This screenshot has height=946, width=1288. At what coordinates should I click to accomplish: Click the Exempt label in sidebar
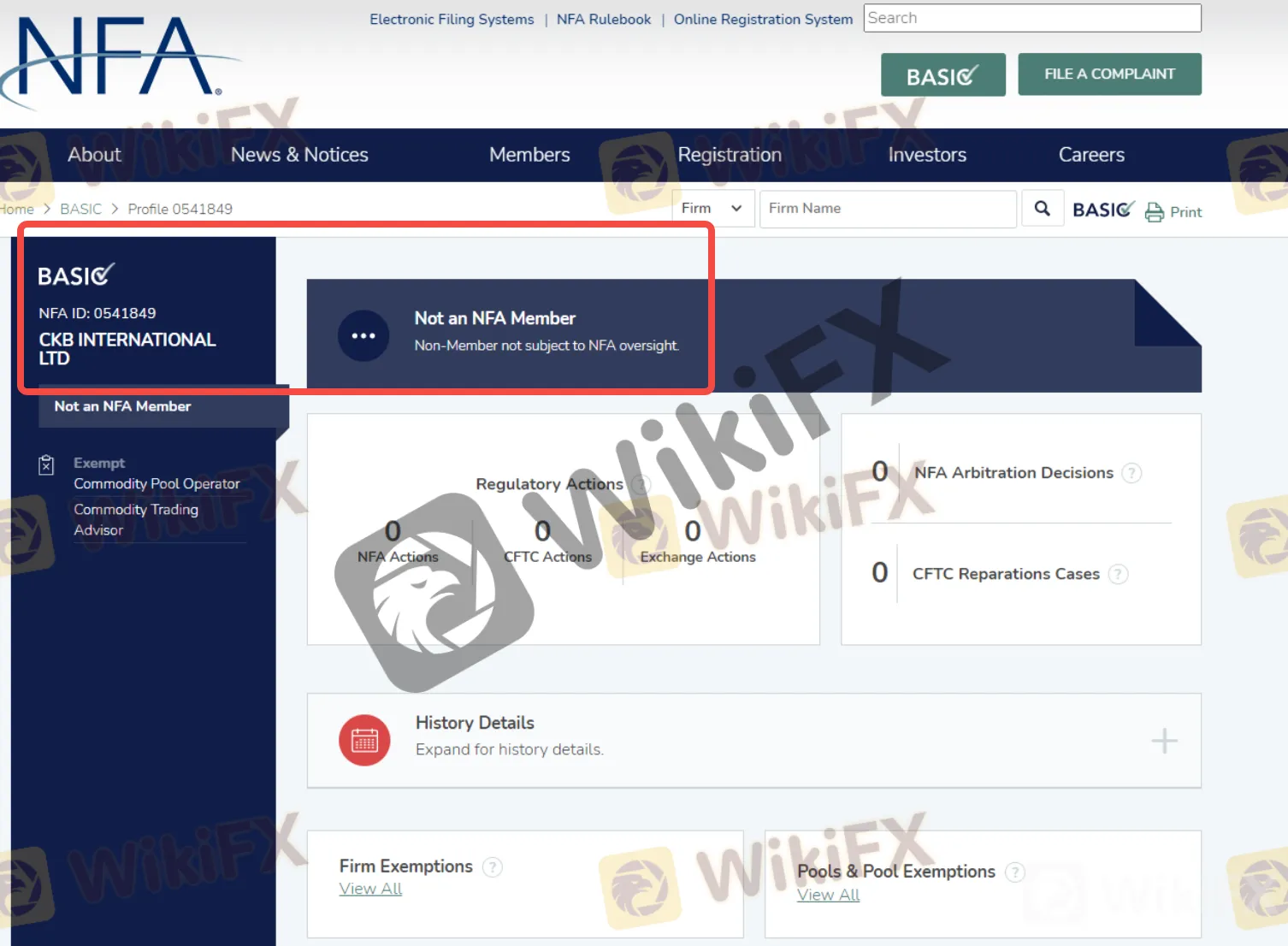pos(99,463)
